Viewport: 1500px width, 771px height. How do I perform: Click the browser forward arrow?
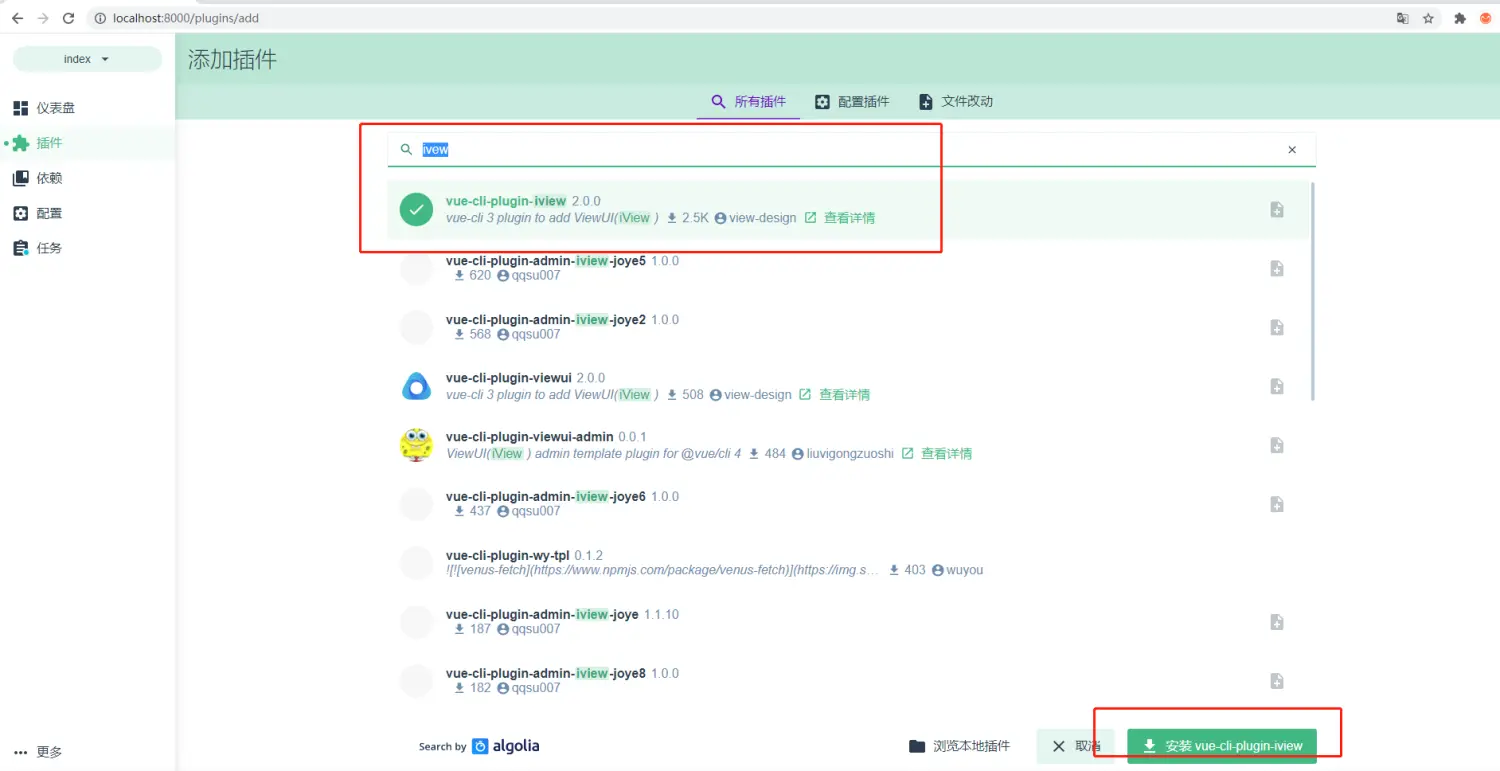(x=43, y=18)
